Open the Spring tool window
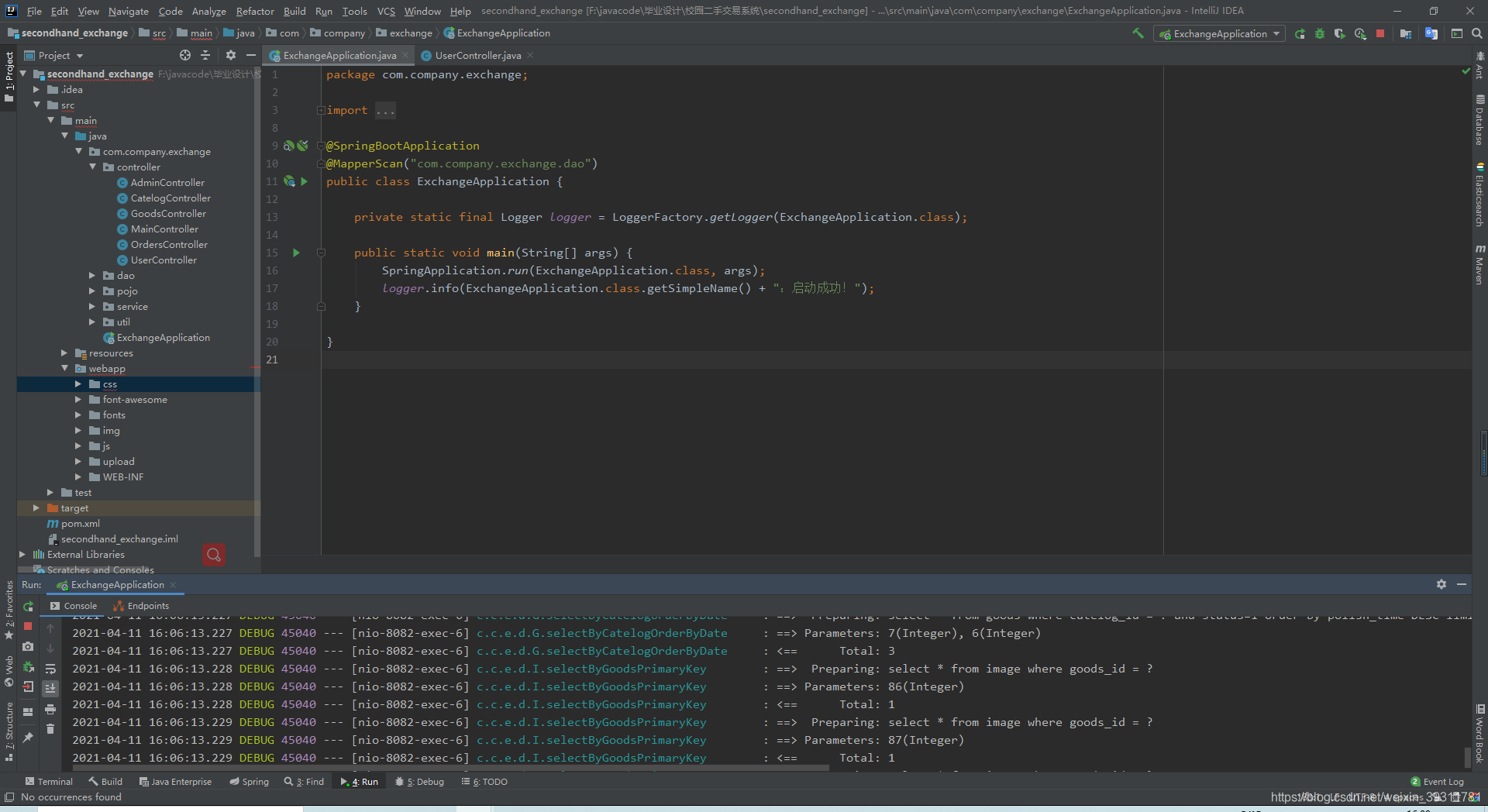 tap(249, 782)
